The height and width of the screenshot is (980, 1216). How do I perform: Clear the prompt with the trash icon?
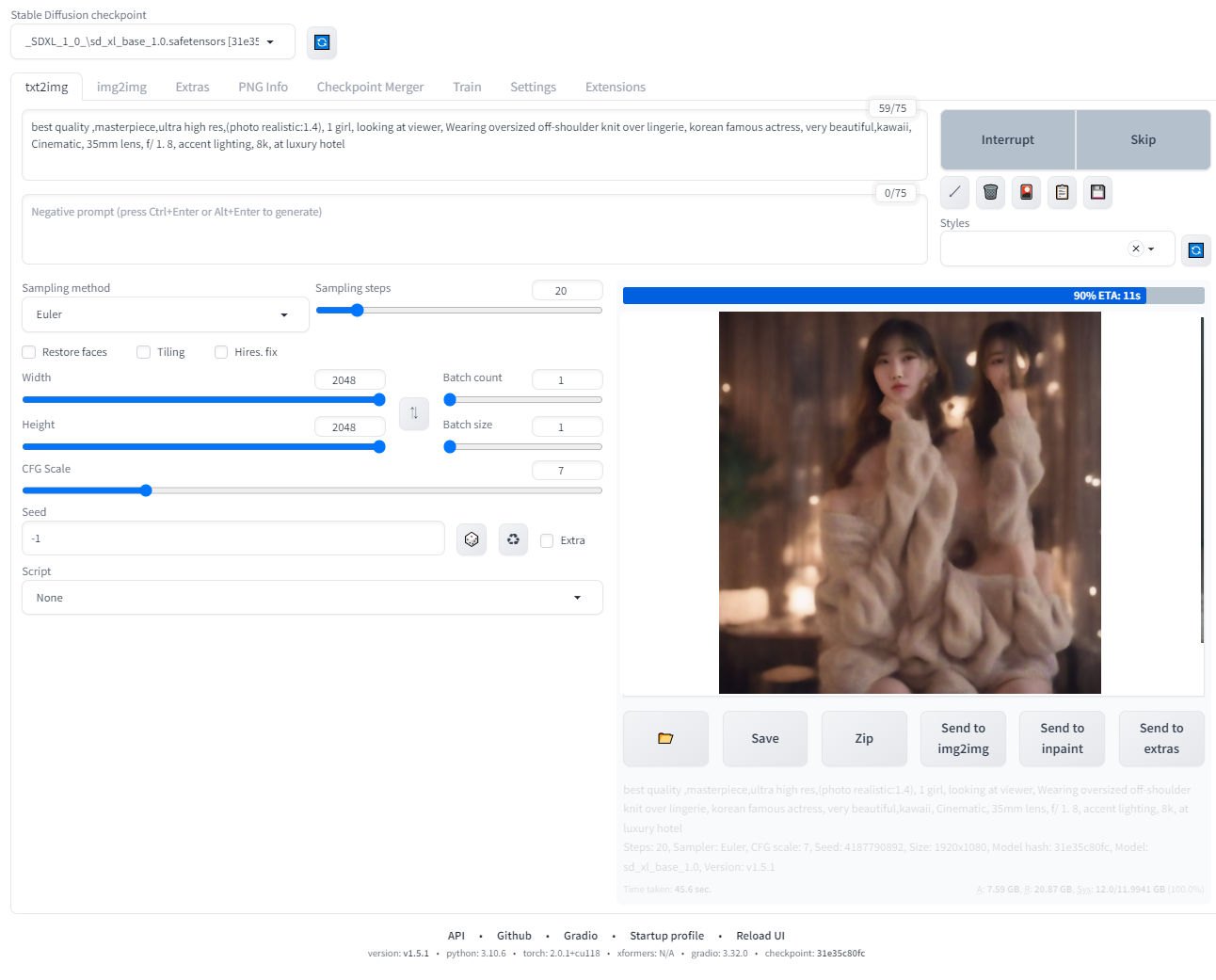coord(990,192)
